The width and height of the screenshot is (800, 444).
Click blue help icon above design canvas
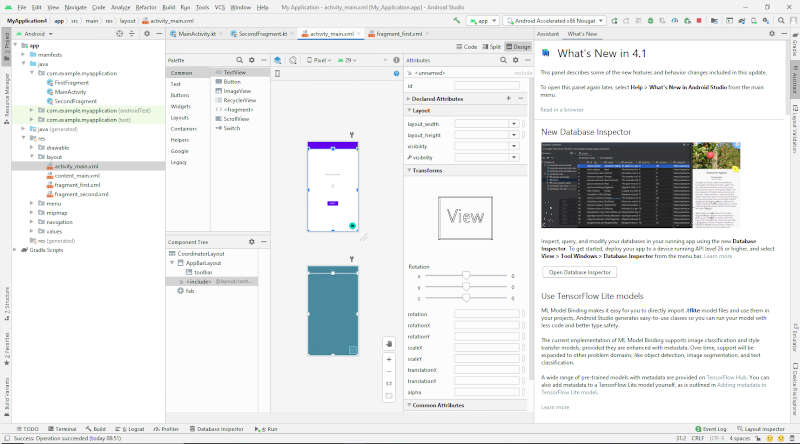396,73
